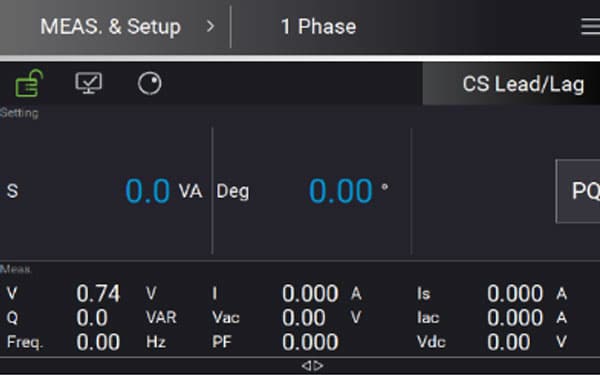This screenshot has height=375, width=600.
Task: Select the Q reactive power reading
Action: (92, 318)
